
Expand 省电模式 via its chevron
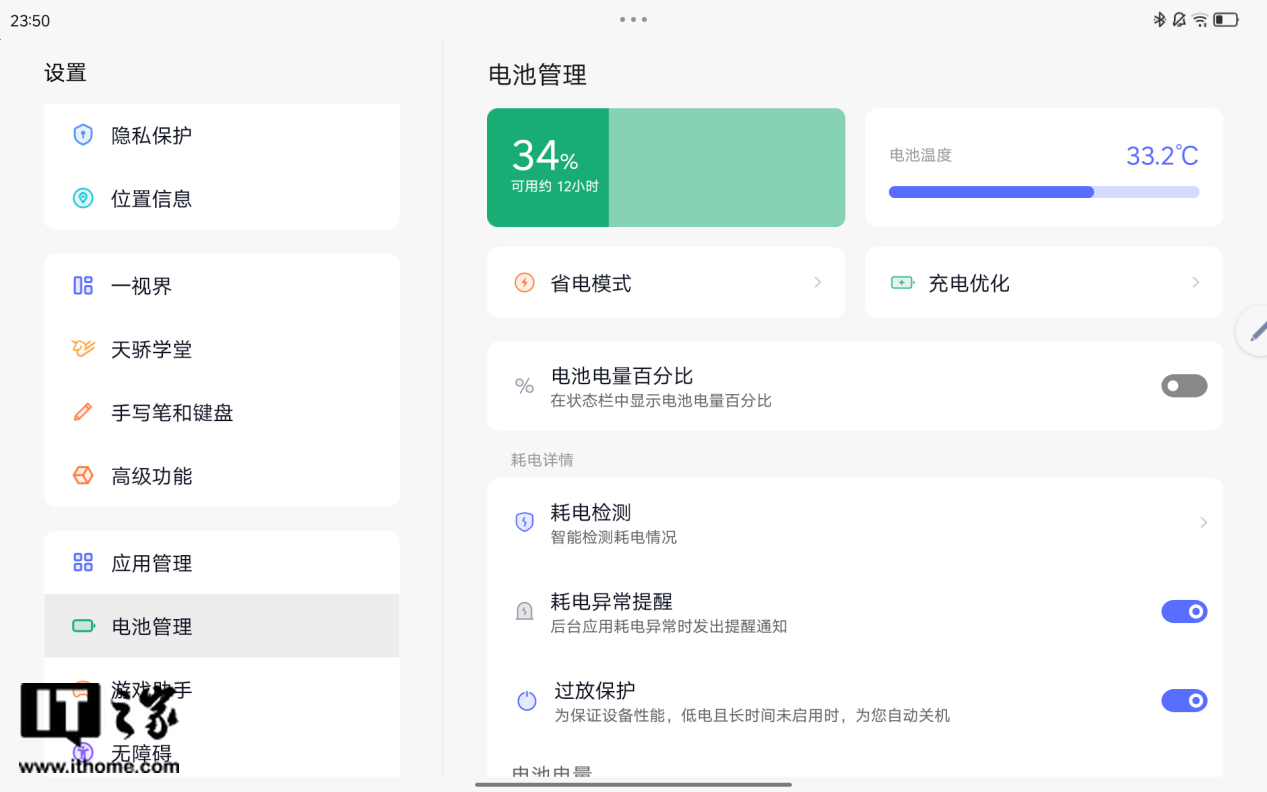818,283
